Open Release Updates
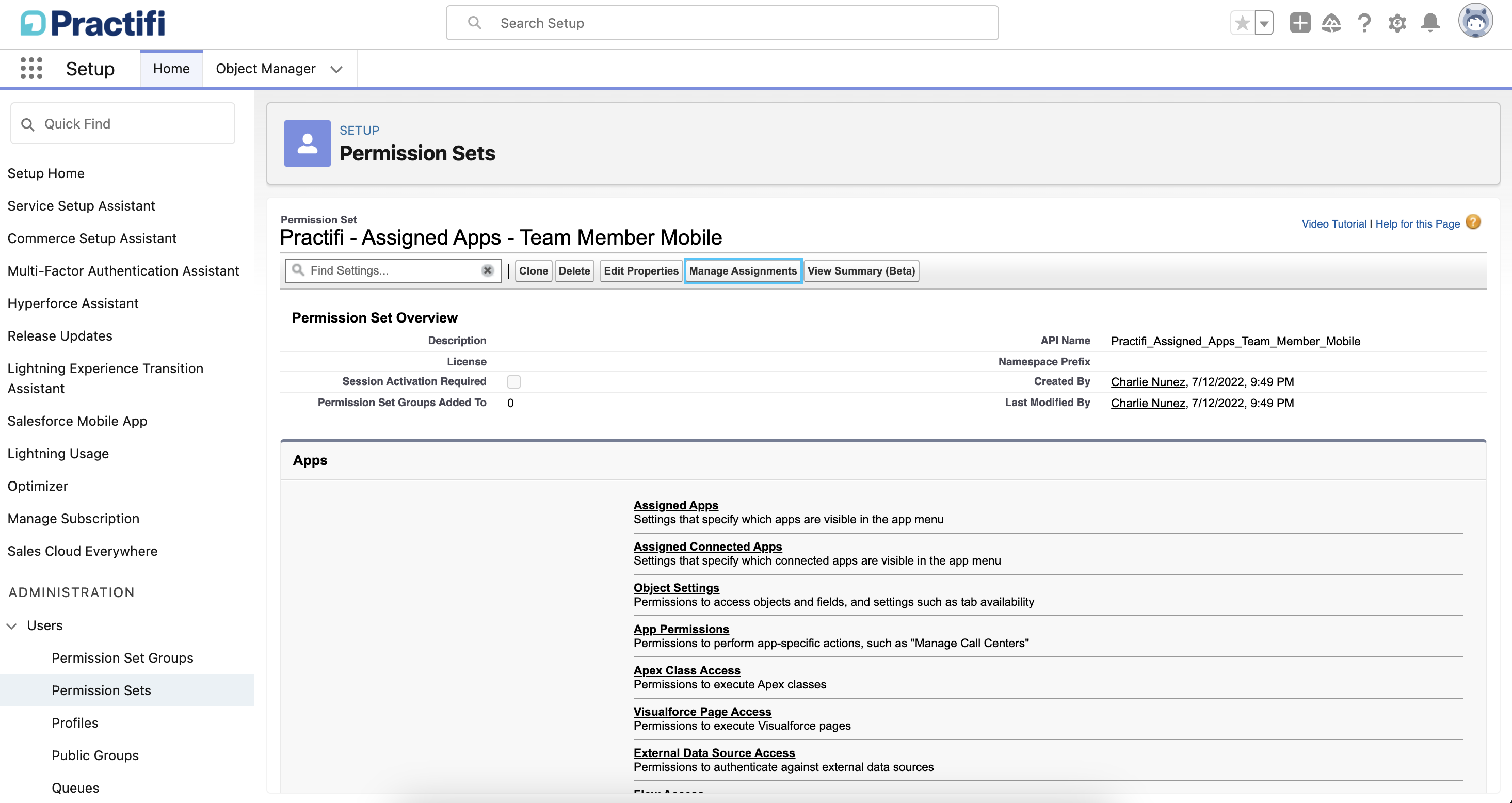The height and width of the screenshot is (803, 1512). (60, 336)
